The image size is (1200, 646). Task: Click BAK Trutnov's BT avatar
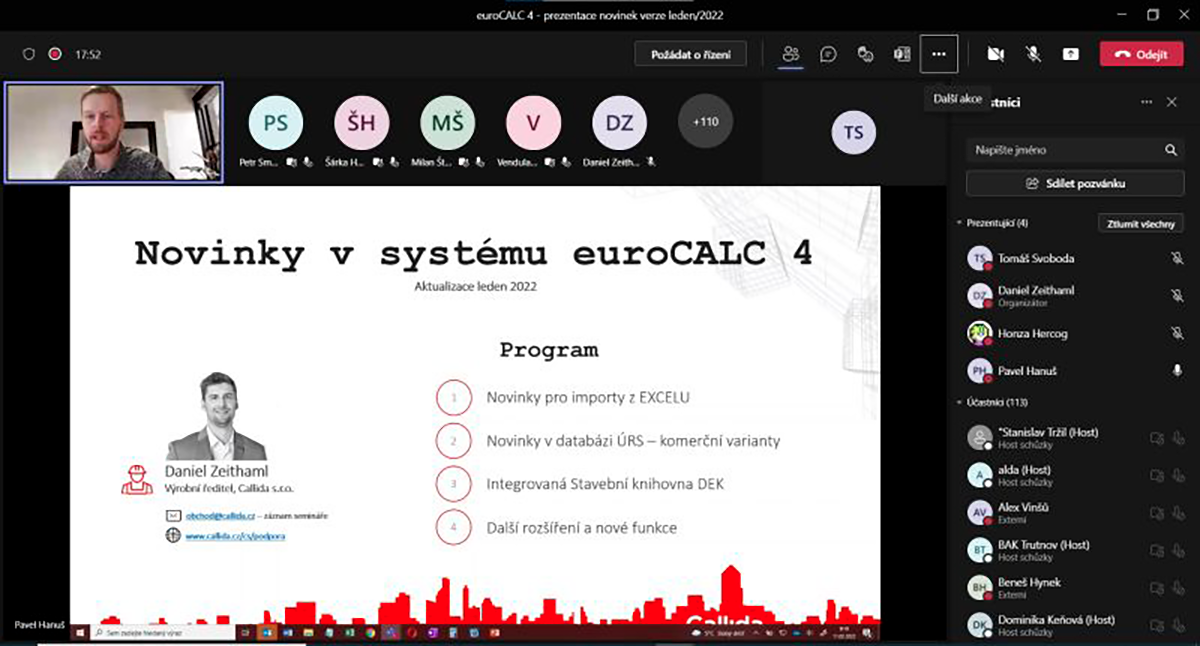point(979,550)
